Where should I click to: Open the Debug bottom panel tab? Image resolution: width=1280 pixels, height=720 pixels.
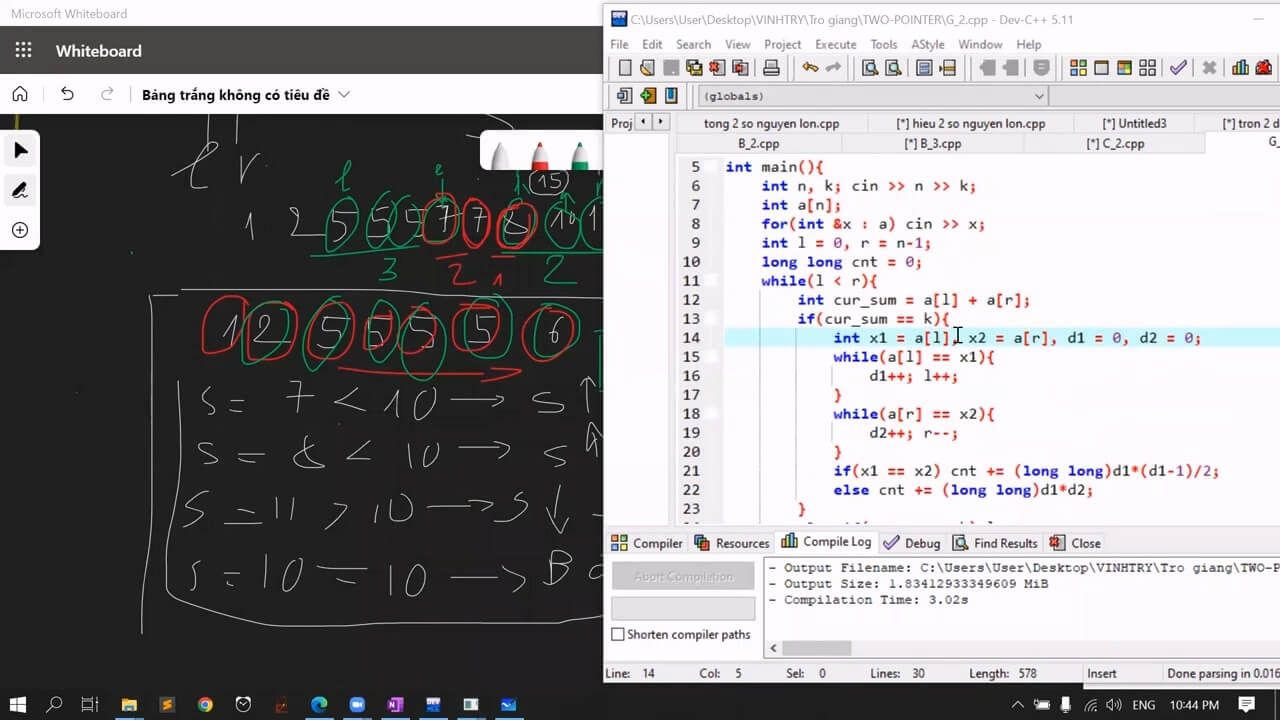[912, 543]
